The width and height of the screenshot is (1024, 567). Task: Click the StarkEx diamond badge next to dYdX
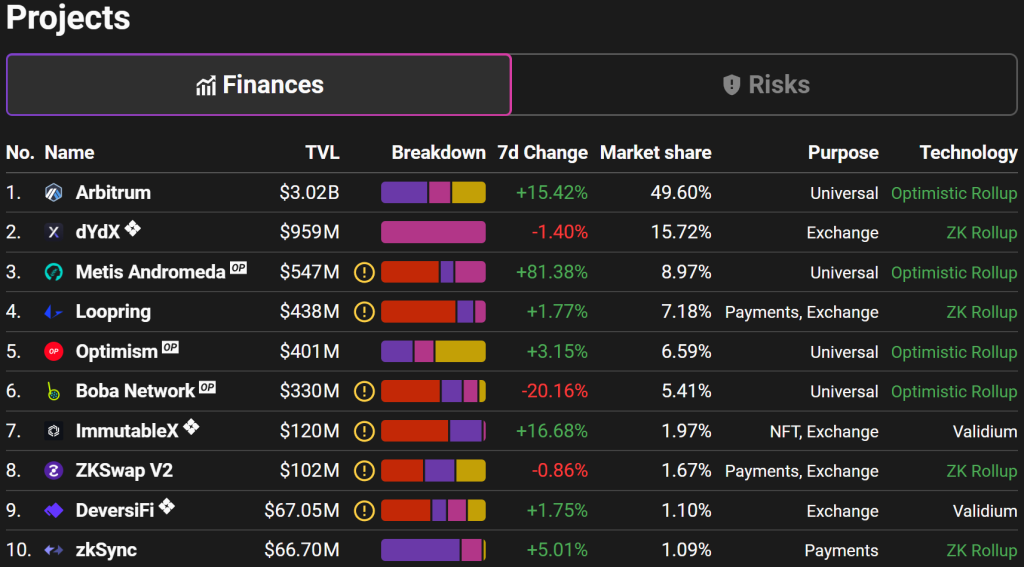pyautogui.click(x=133, y=228)
